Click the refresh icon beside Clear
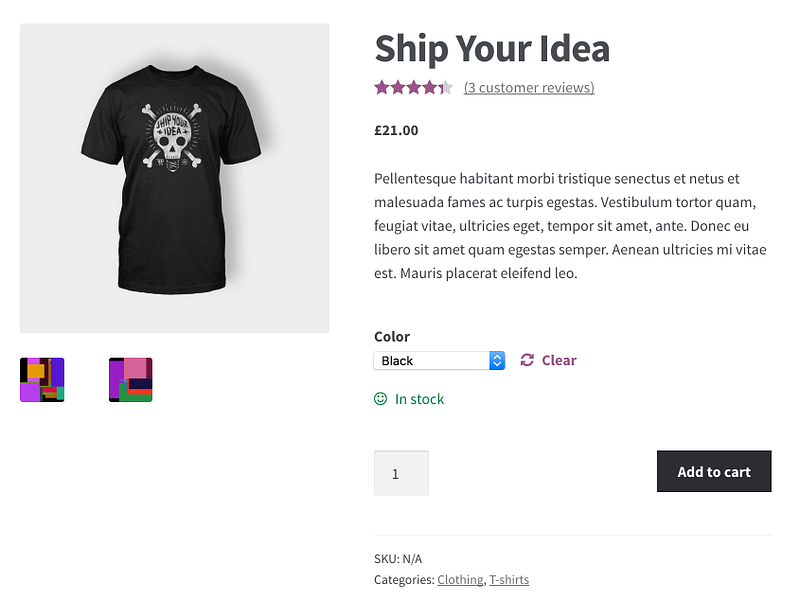 527,360
